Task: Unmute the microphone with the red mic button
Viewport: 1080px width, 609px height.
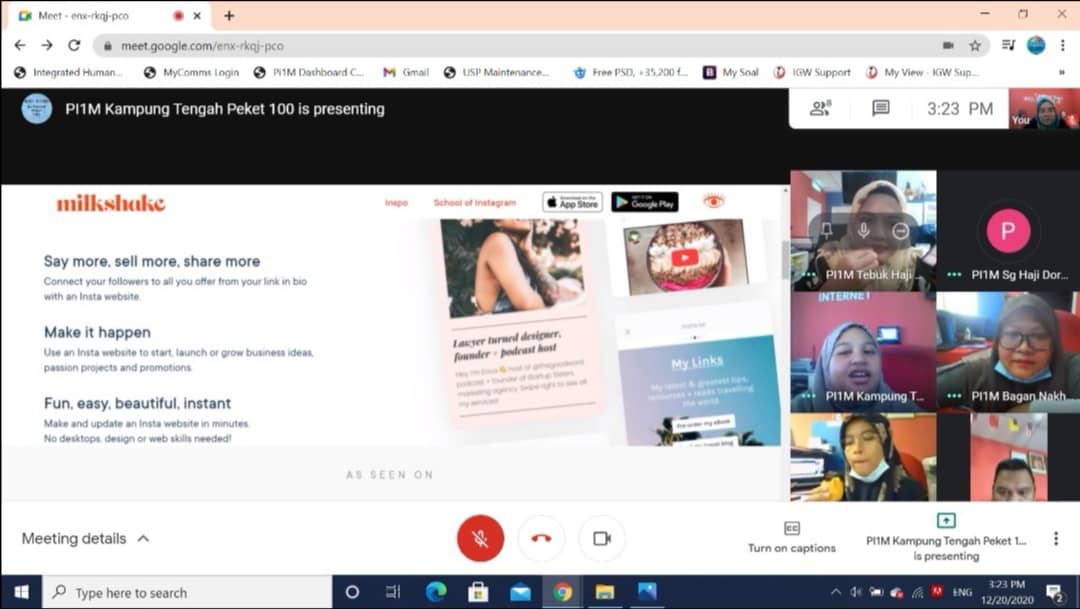Action: pos(480,538)
